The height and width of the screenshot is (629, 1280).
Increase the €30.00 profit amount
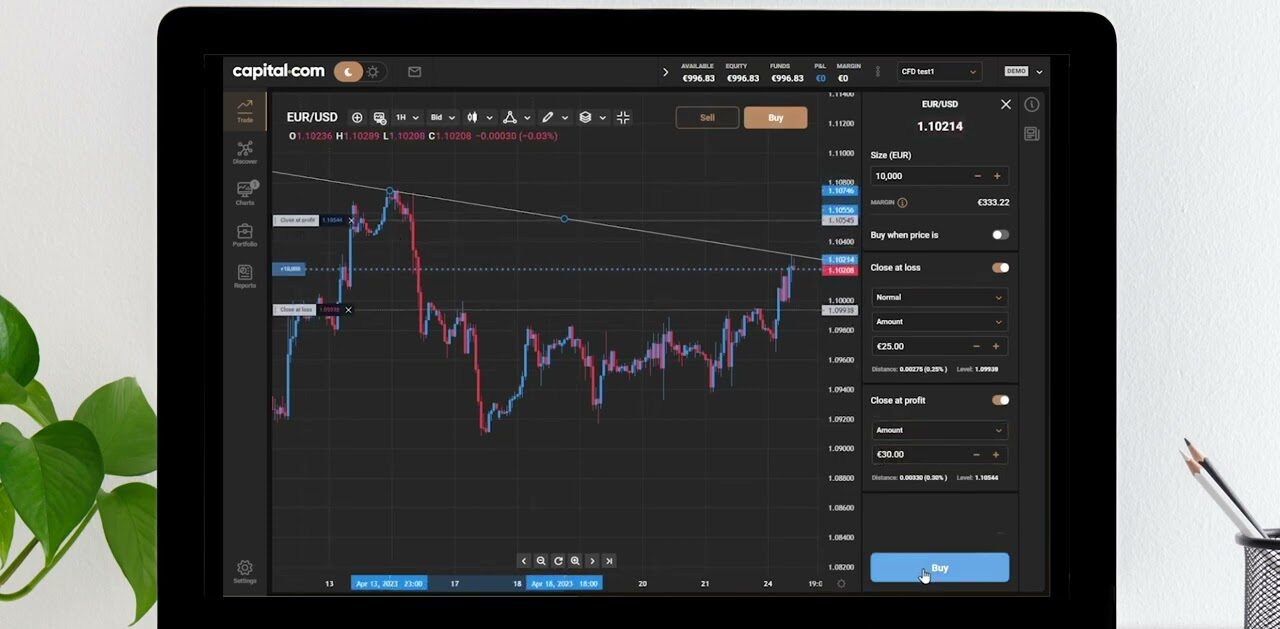(x=997, y=454)
